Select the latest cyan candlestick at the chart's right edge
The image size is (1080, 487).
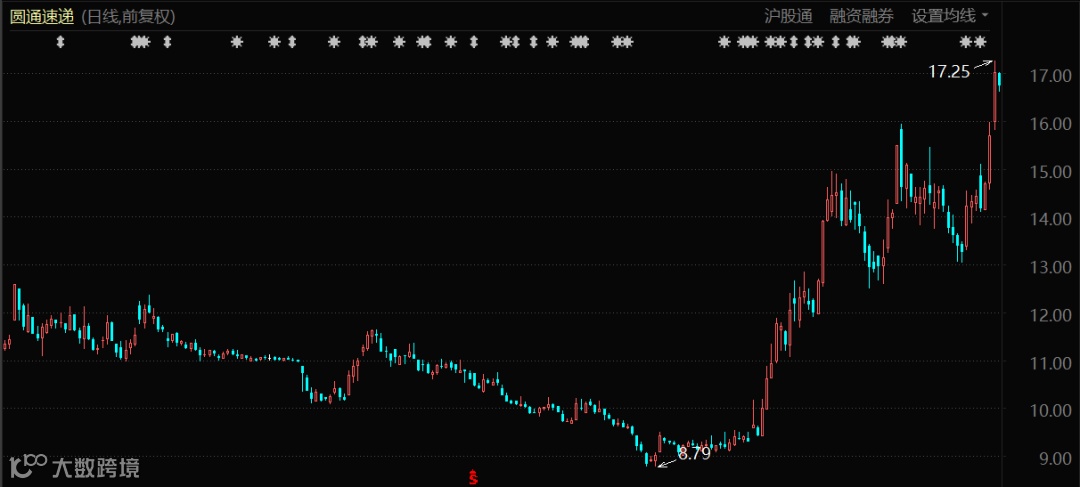999,81
